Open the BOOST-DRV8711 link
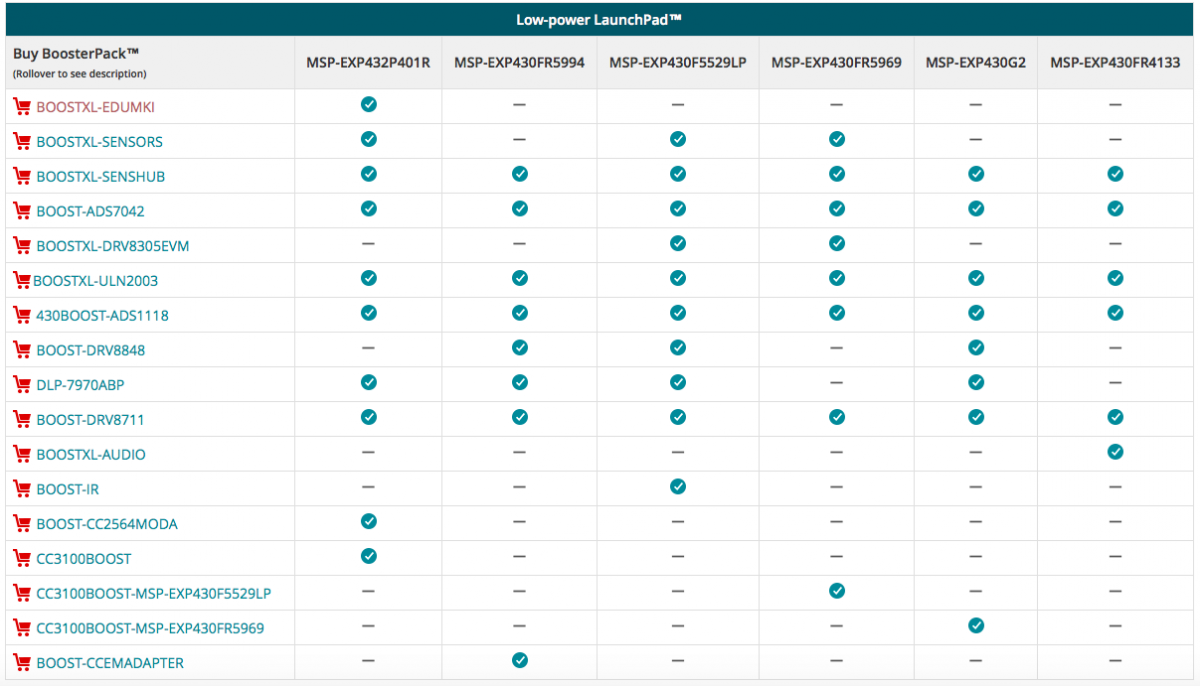The width and height of the screenshot is (1200, 686). 90,420
